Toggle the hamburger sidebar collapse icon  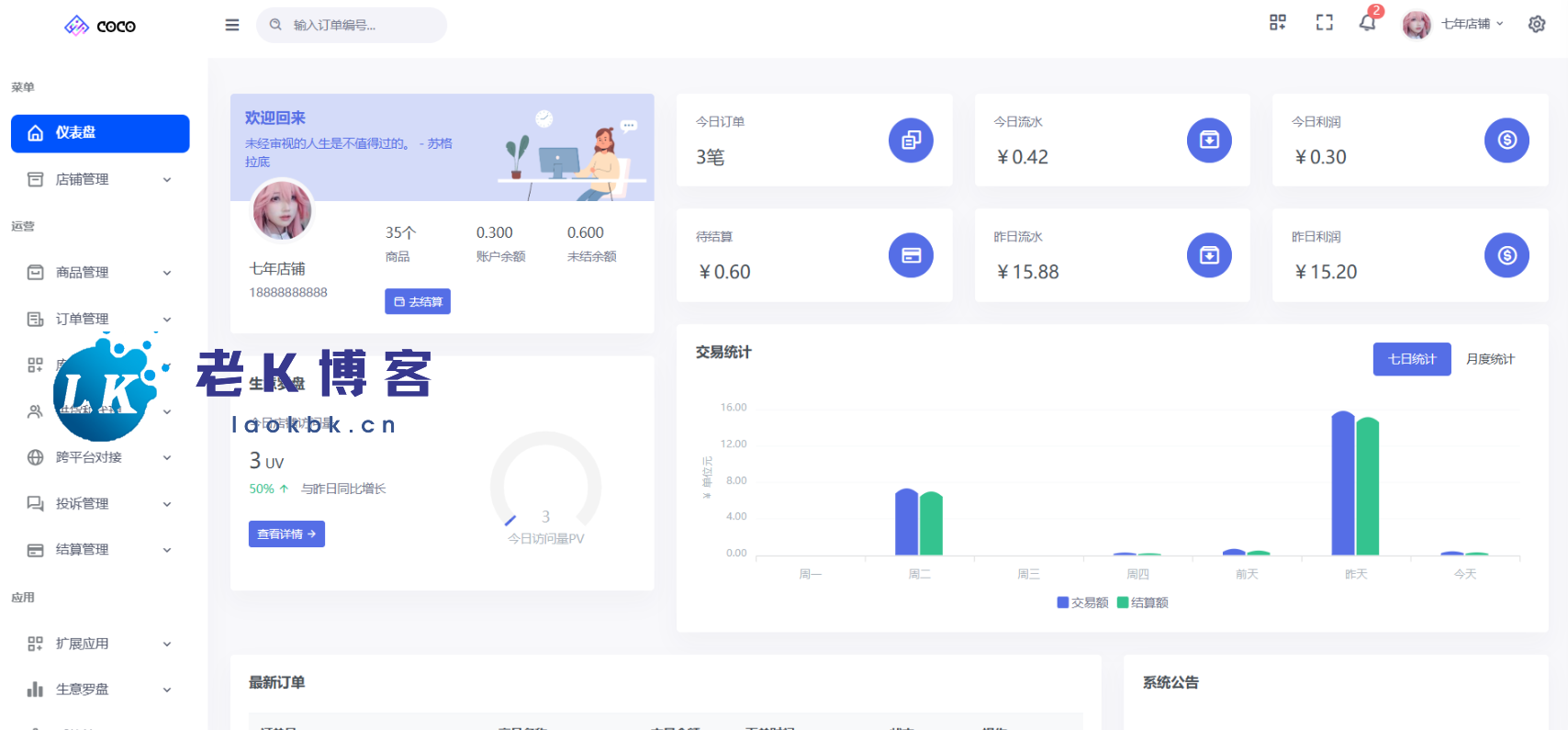click(x=232, y=25)
